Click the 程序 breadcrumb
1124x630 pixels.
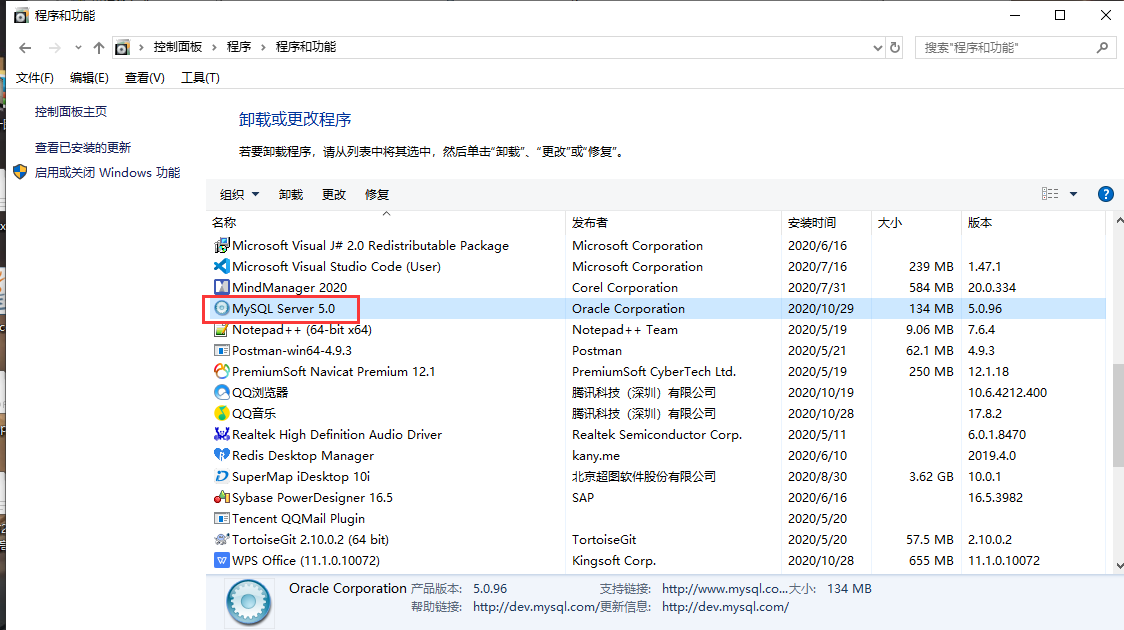[239, 47]
